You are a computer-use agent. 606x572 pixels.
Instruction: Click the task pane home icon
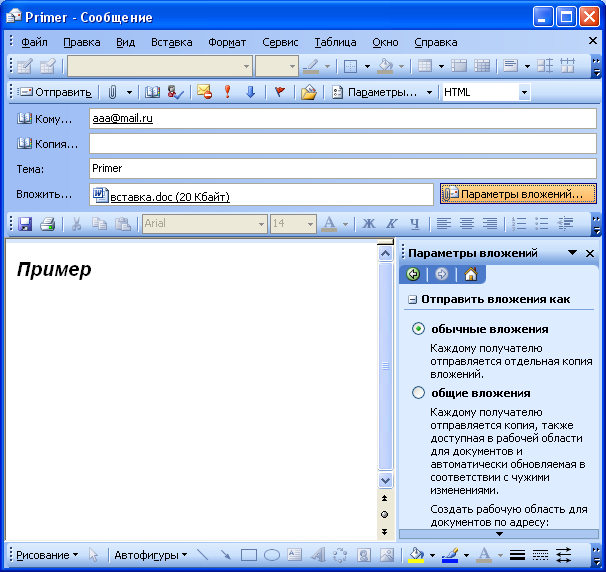click(x=471, y=274)
